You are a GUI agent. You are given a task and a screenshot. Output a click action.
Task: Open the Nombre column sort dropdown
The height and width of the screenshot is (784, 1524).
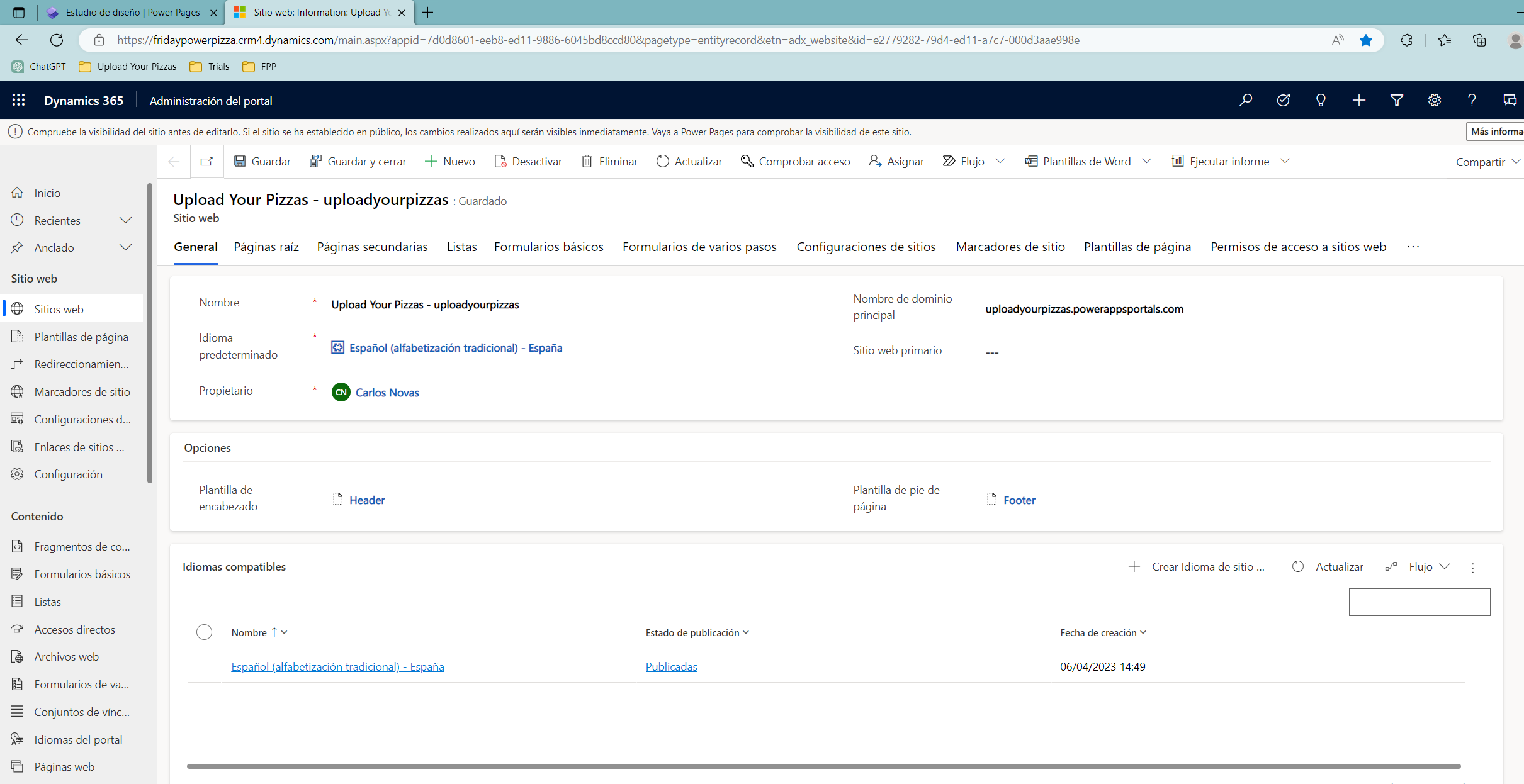285,632
